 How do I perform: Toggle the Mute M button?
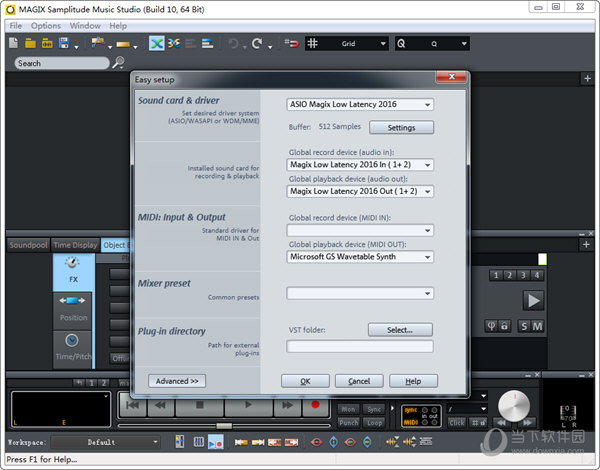click(537, 326)
